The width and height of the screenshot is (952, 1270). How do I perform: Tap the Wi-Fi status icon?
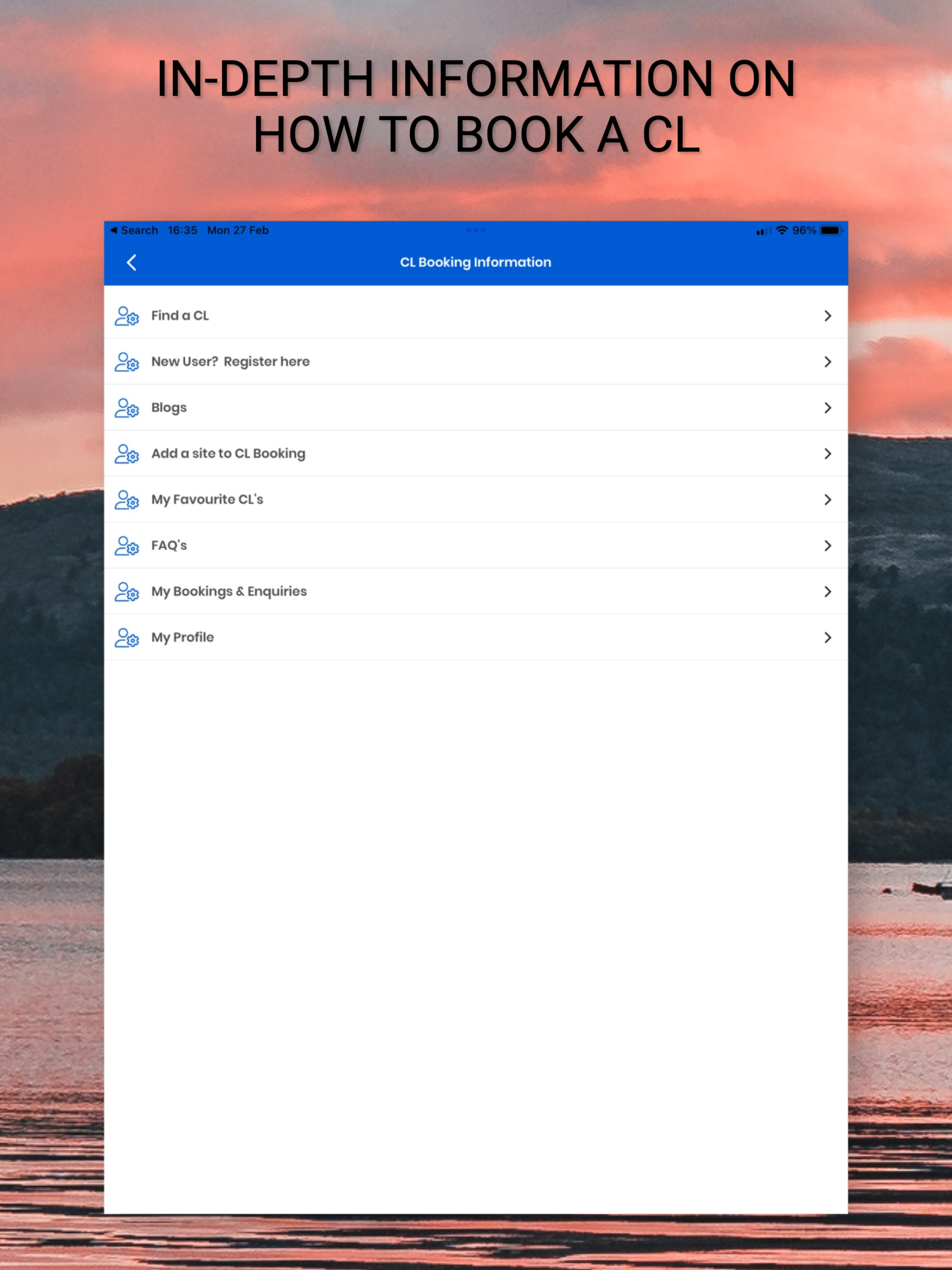(x=781, y=230)
